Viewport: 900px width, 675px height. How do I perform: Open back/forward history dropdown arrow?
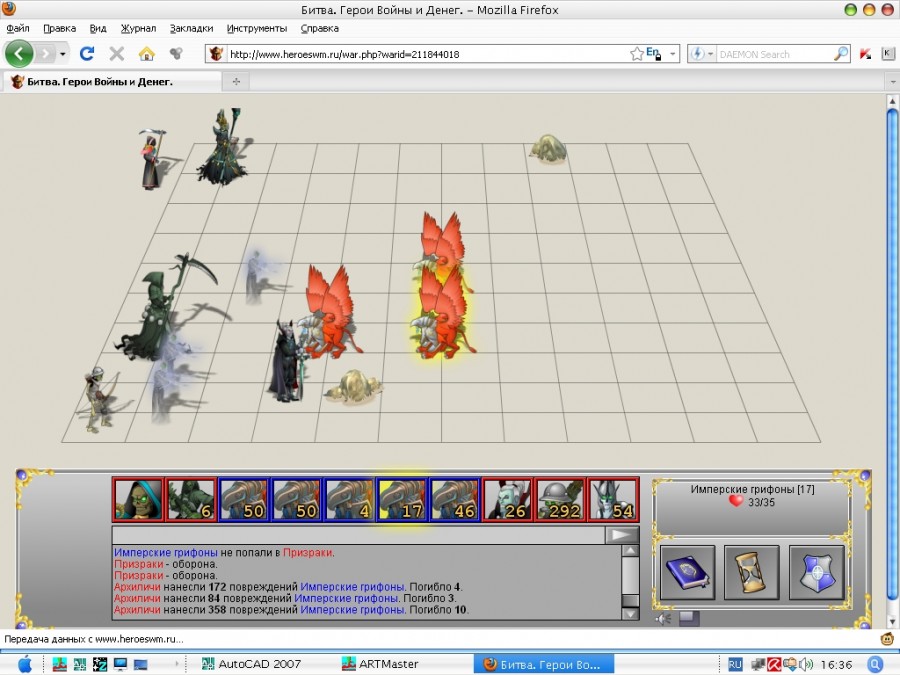click(x=63, y=54)
